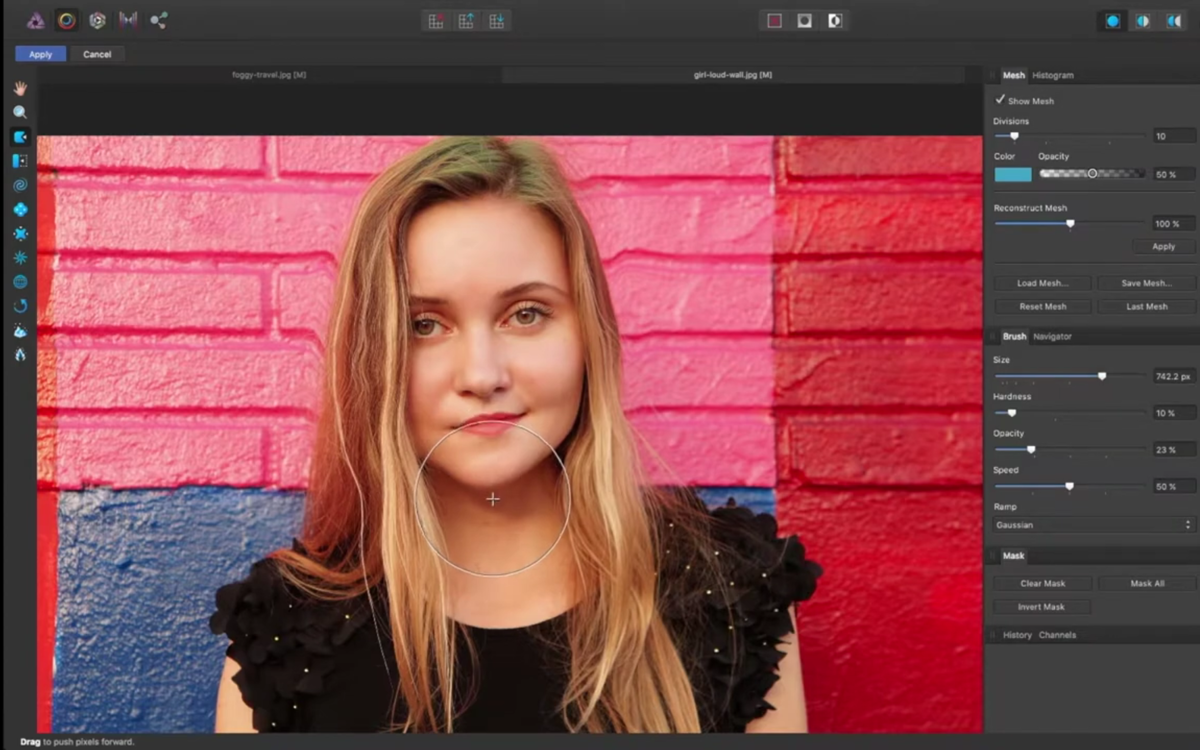Screen dimensions: 1200x750
Task: Select the Freeze tool near the toolbar bottom
Action: click(20, 331)
